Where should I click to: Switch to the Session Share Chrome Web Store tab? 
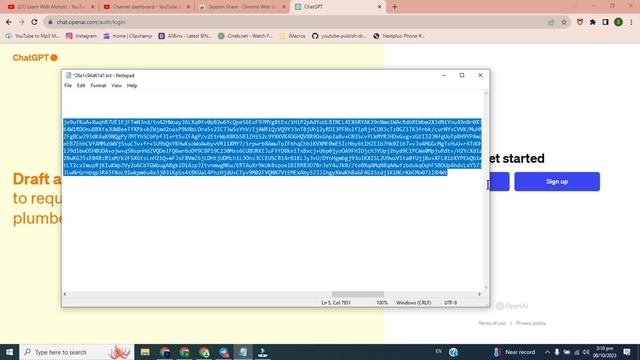pos(242,7)
